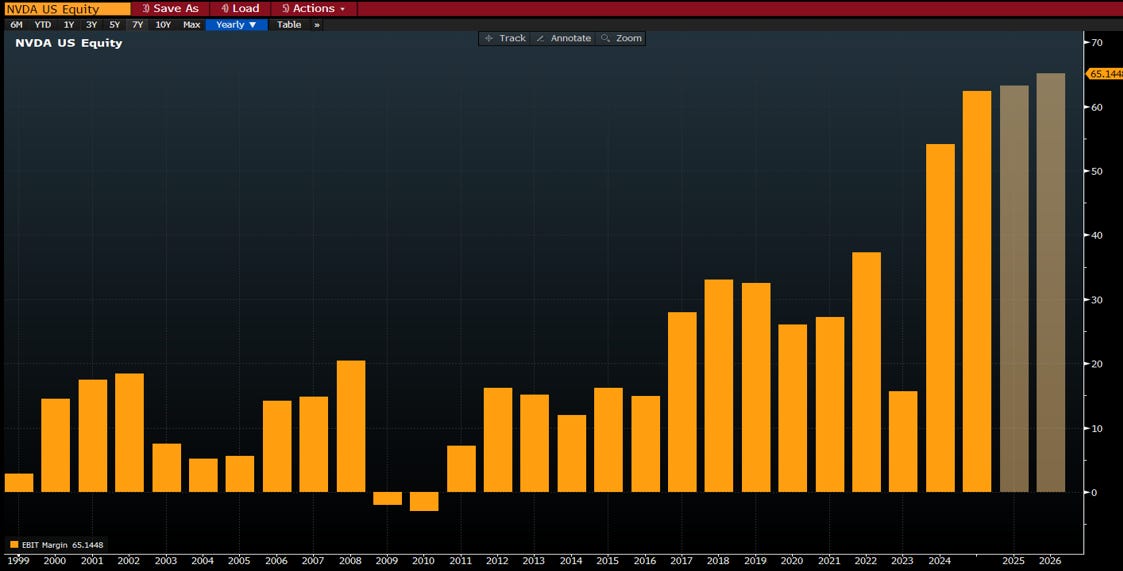Click the 2010 negative bar

(x=423, y=502)
